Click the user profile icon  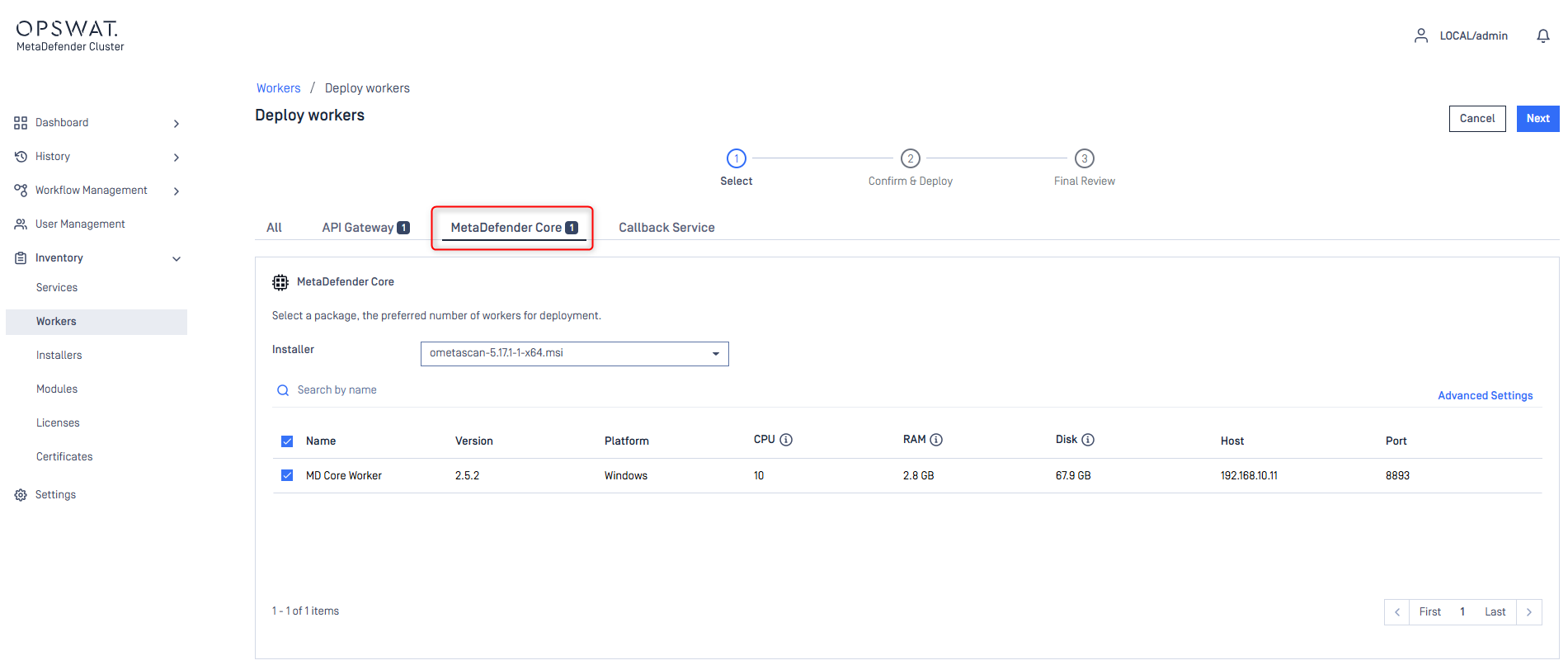[1420, 35]
